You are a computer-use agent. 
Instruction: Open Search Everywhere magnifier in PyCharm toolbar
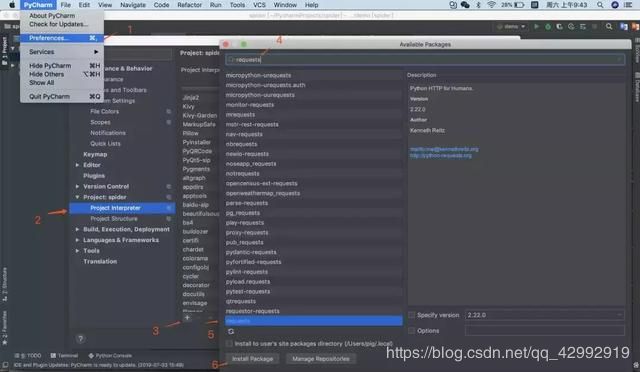click(x=609, y=27)
